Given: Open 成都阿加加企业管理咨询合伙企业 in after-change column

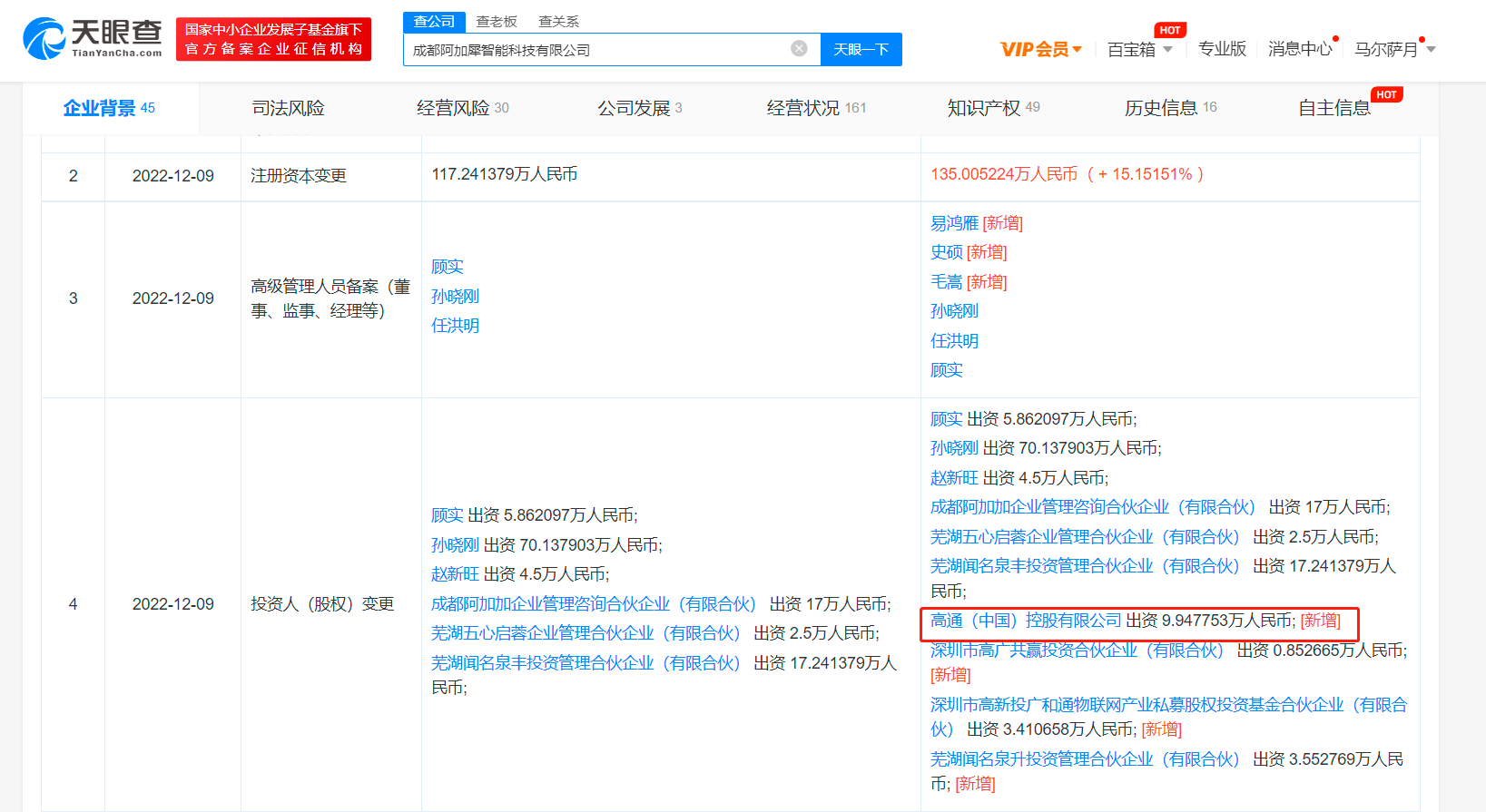Looking at the screenshot, I should coord(1093,507).
